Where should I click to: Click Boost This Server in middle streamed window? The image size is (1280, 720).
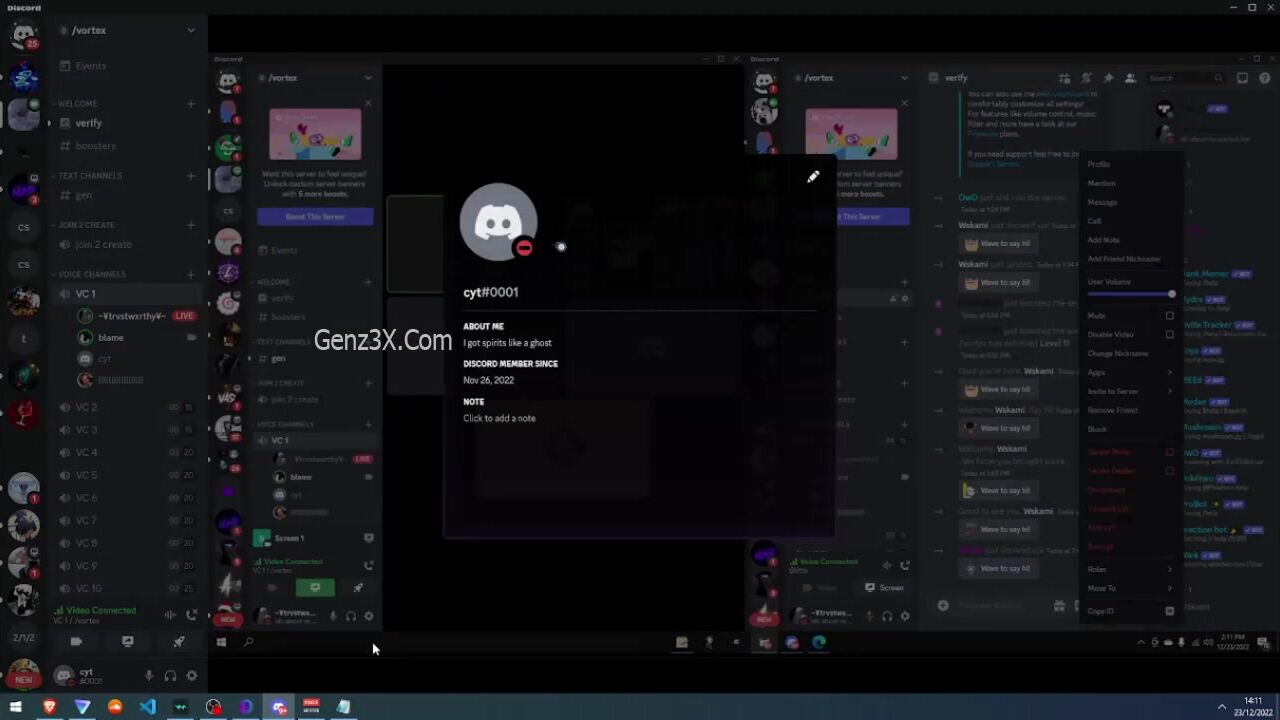[315, 217]
